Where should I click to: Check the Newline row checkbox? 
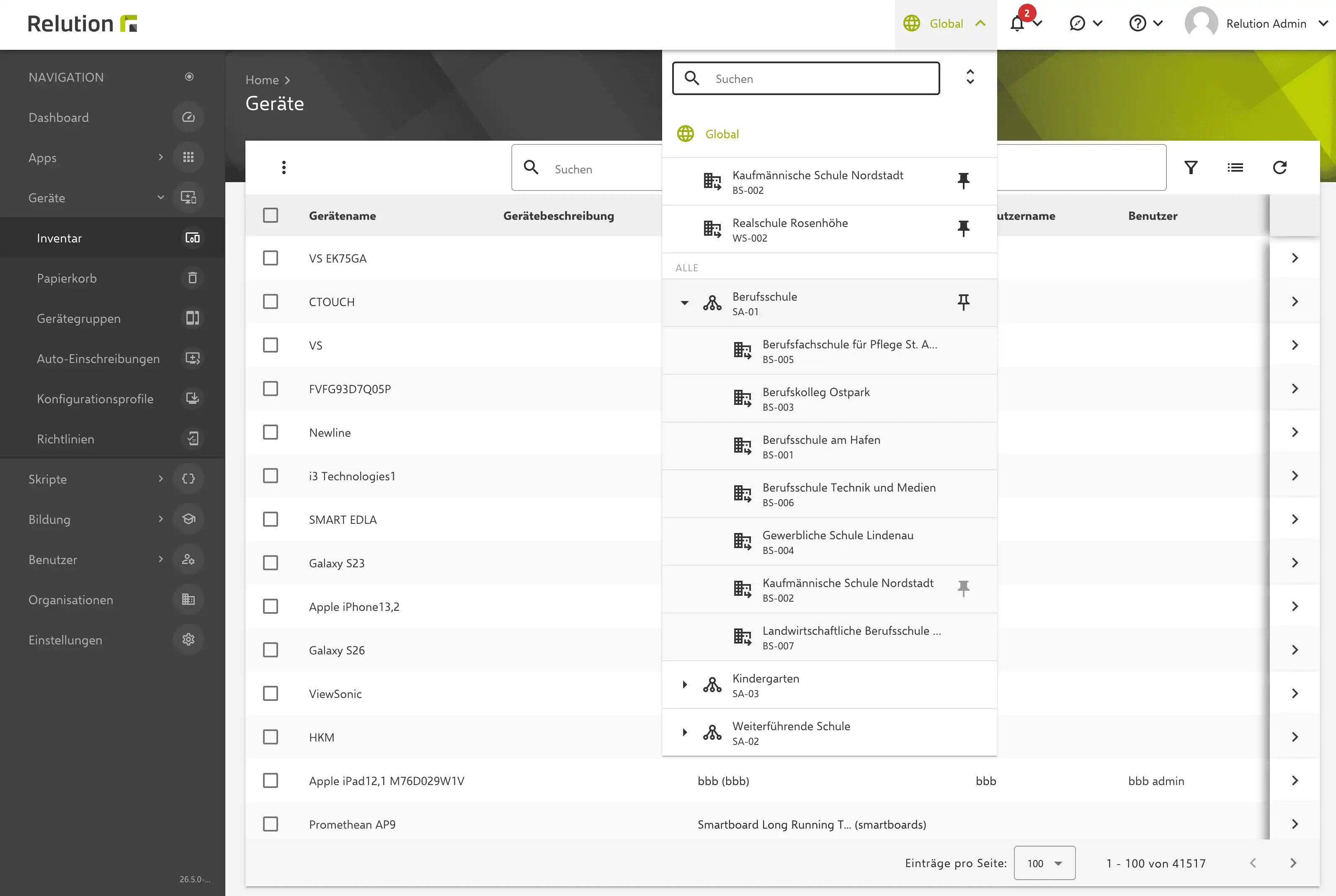[270, 433]
